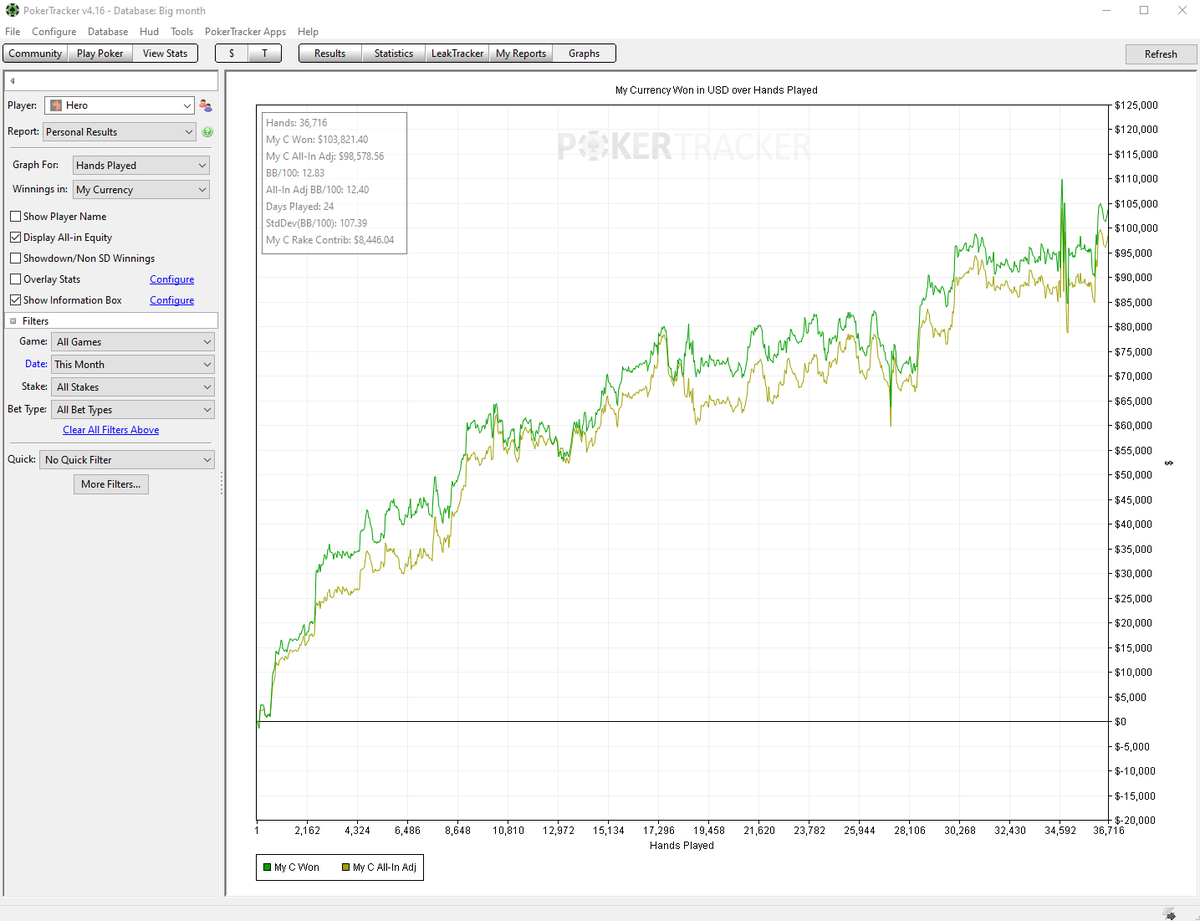Click the green report help icon

click(207, 132)
